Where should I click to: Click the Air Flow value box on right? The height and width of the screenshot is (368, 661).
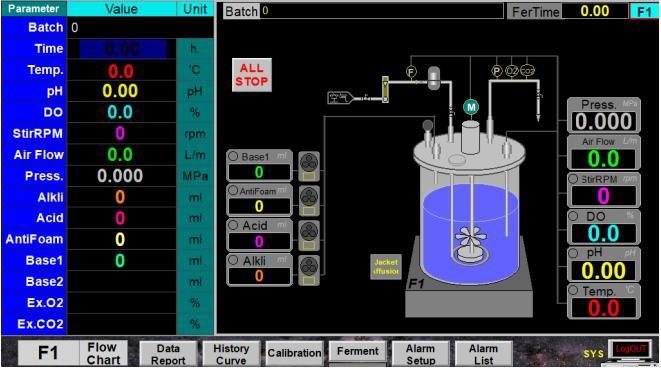coord(603,158)
